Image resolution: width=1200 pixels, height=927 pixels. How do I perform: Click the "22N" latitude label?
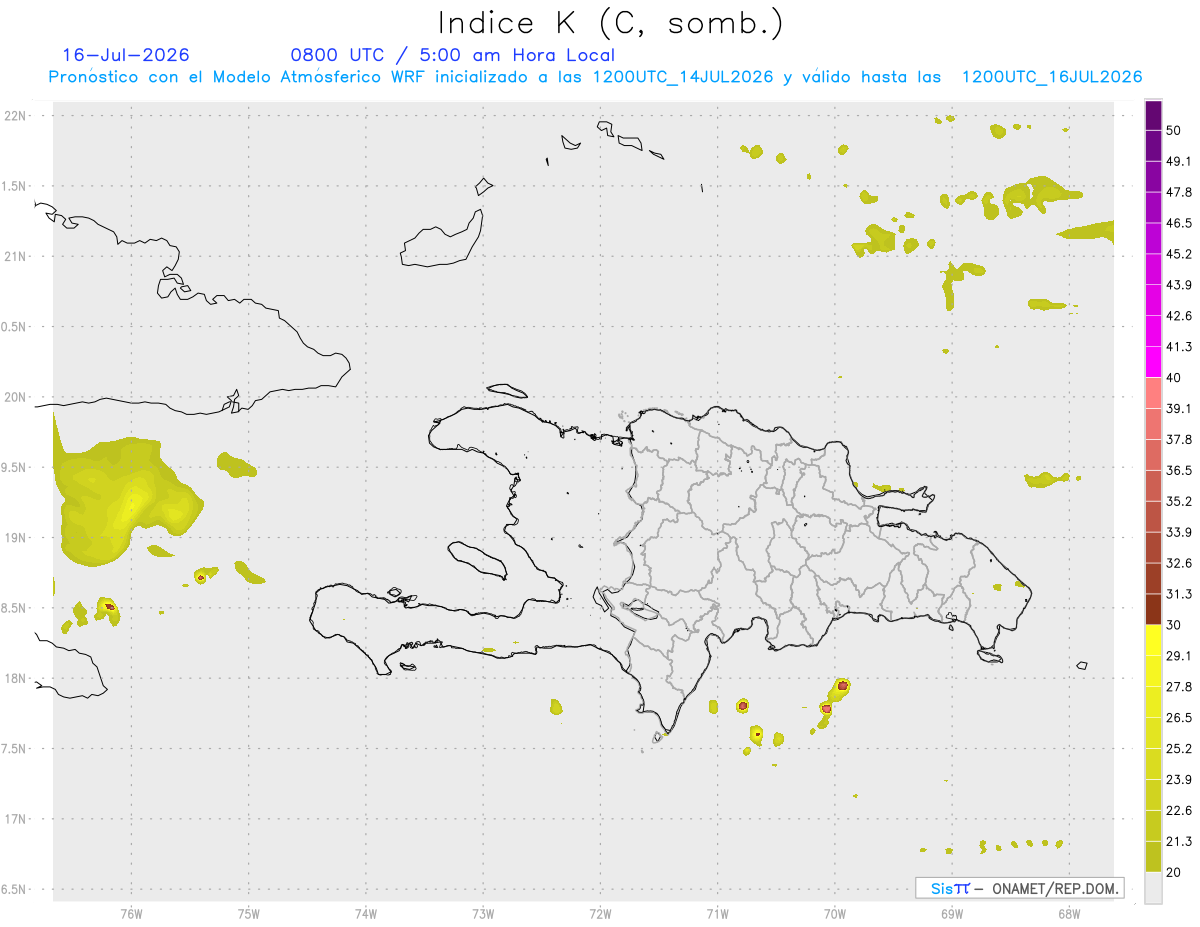(x=17, y=116)
